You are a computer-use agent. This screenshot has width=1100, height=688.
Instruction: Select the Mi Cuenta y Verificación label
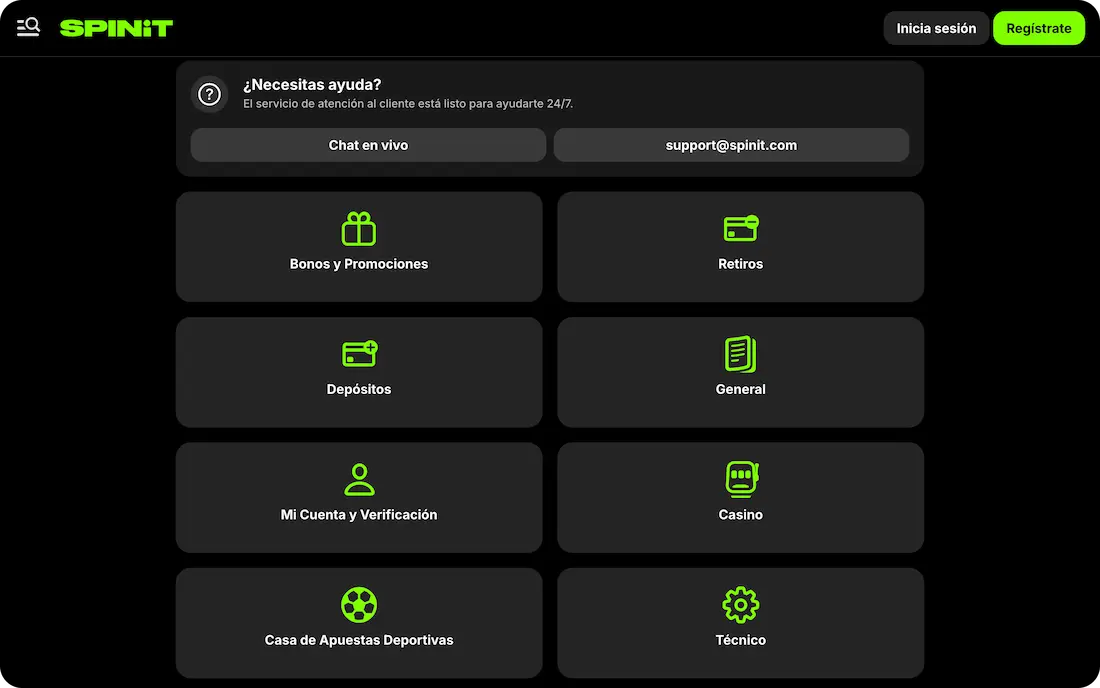(359, 515)
